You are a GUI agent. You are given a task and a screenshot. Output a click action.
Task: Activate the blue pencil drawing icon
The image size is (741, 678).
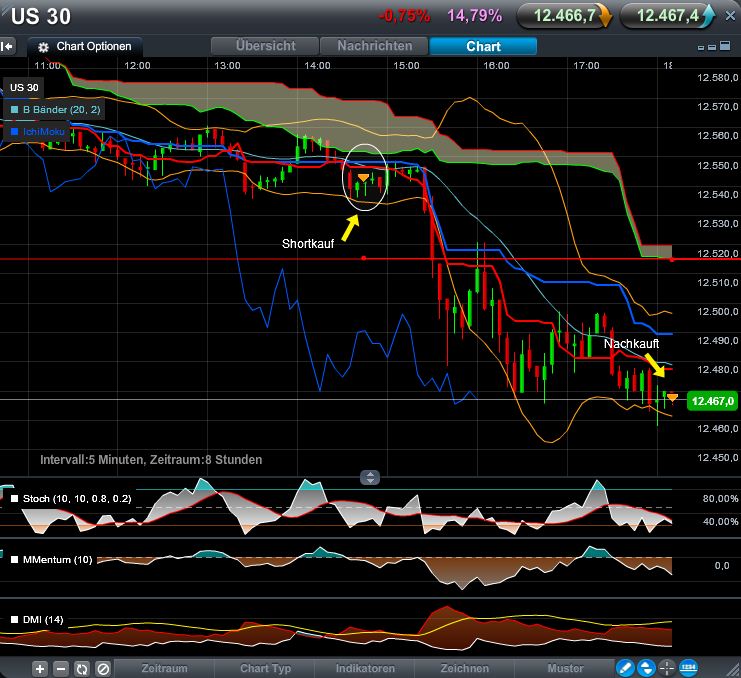pos(625,668)
